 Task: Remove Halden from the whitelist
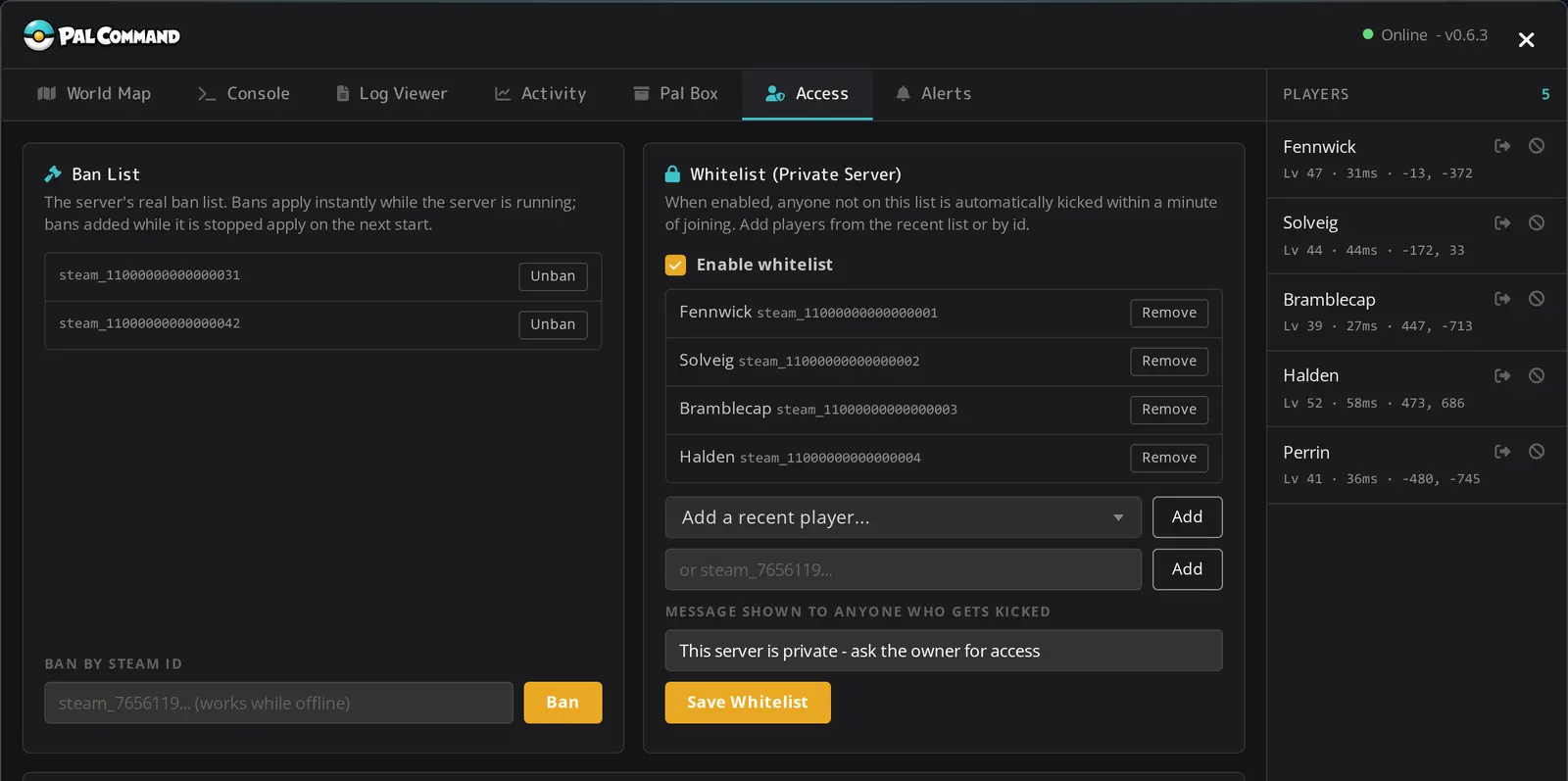pos(1169,458)
